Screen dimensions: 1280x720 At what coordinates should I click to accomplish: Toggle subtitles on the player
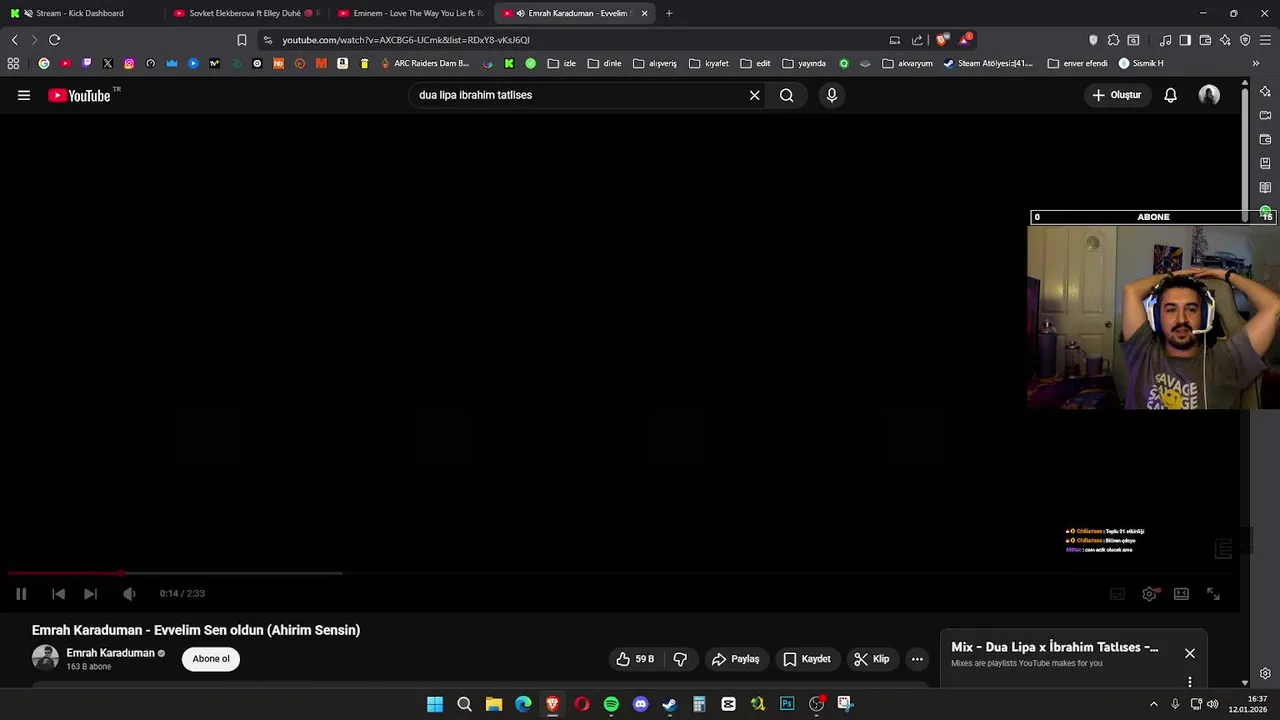point(1117,593)
